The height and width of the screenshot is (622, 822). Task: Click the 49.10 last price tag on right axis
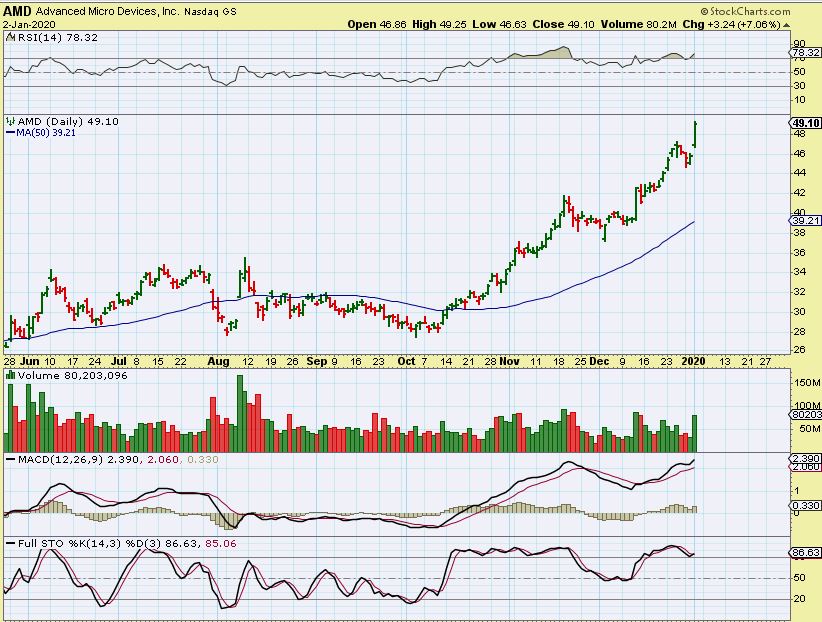pos(805,123)
